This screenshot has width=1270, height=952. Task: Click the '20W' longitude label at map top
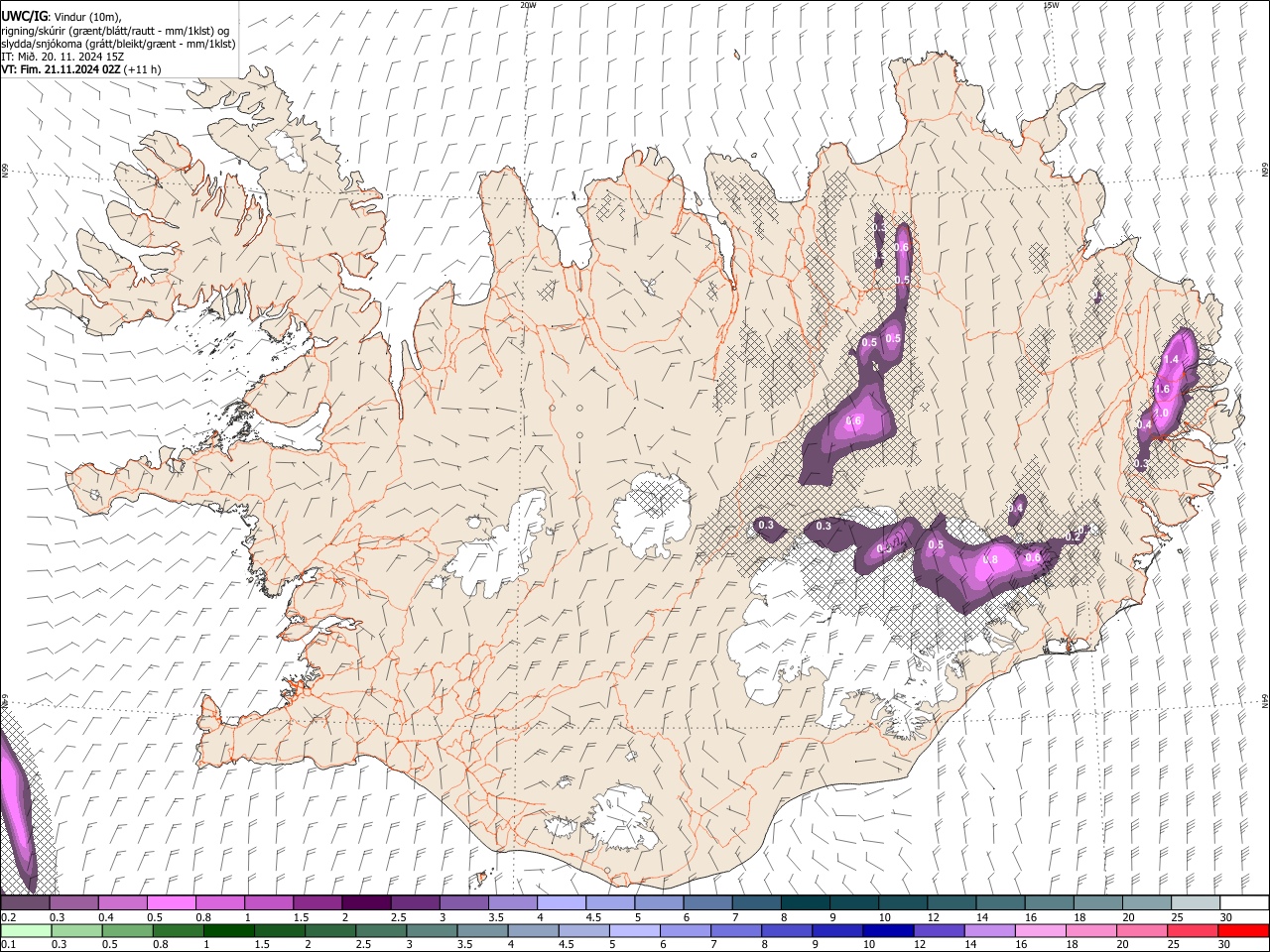pos(528,5)
